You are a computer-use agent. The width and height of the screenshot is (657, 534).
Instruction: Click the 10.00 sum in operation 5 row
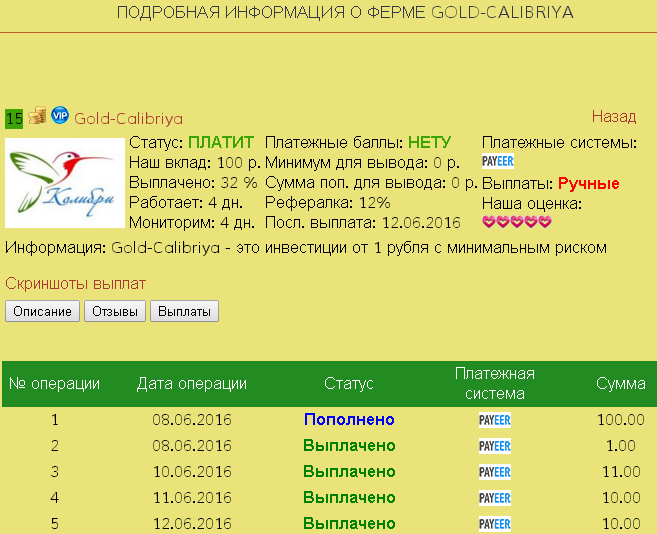click(621, 524)
